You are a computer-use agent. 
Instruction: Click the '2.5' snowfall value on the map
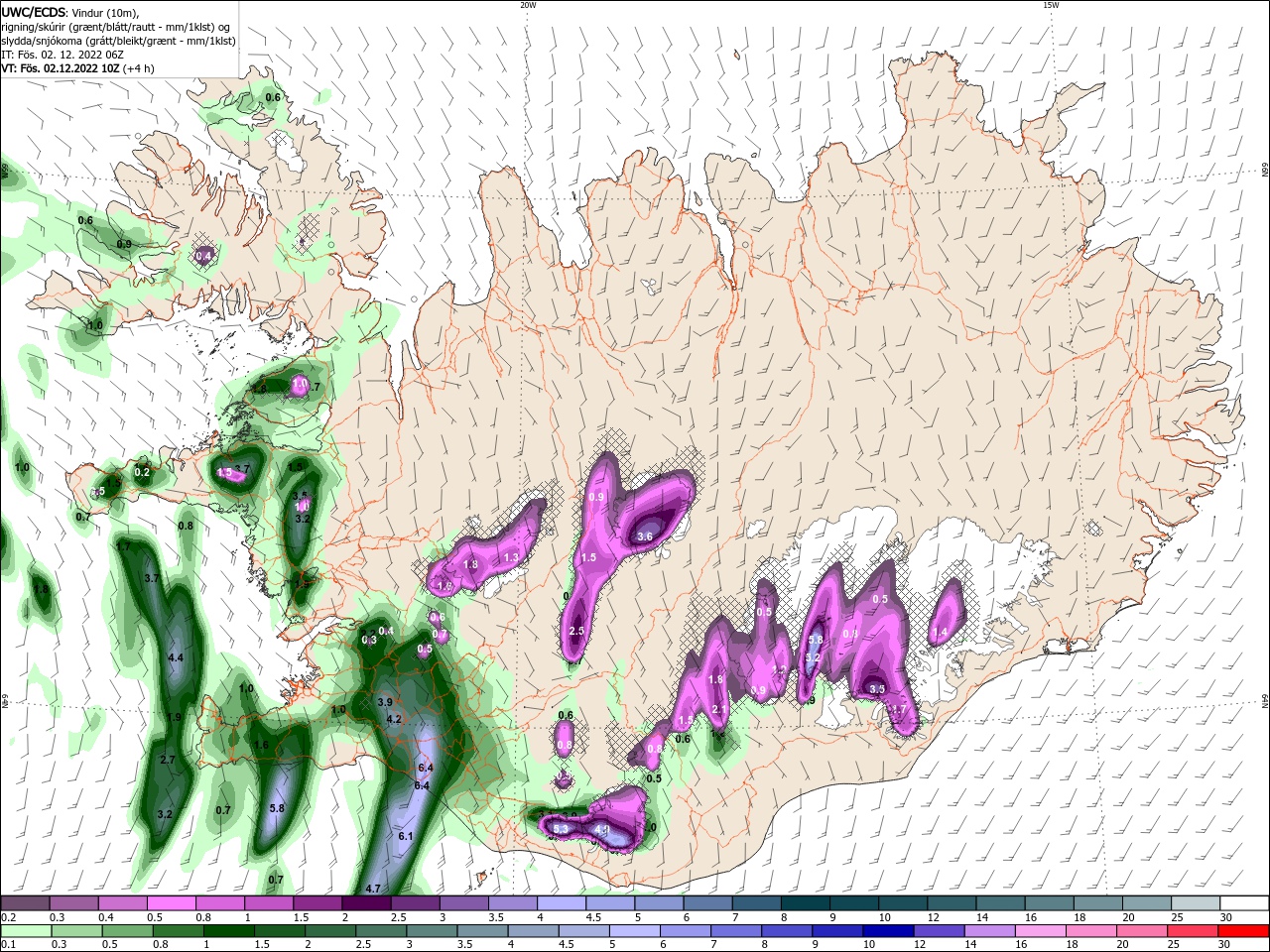tap(577, 631)
